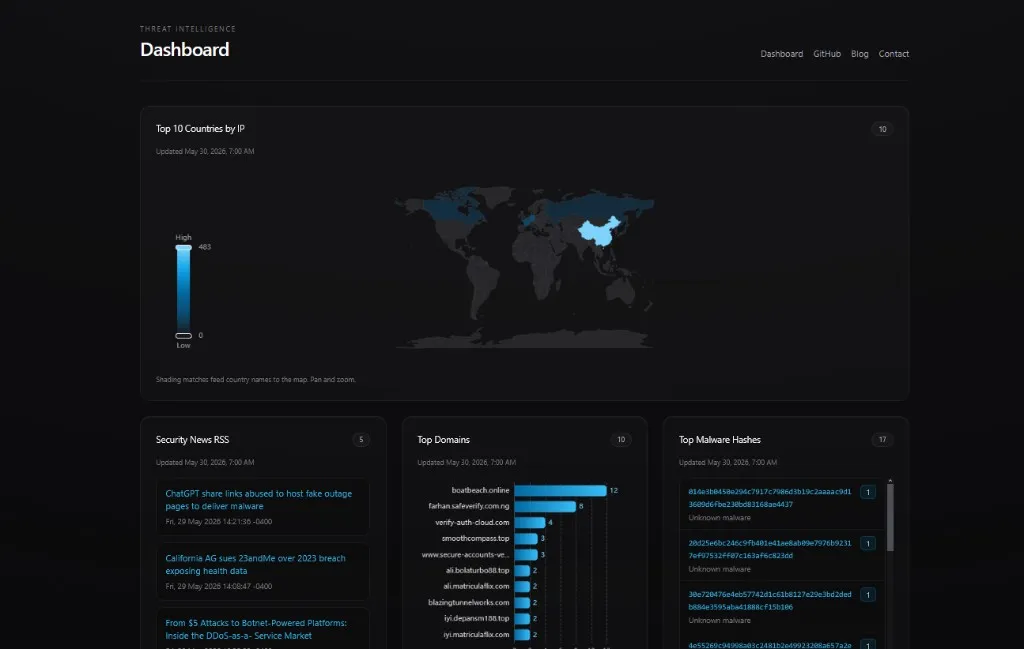
Task: Open the ChatGPT share links abused article
Action: pyautogui.click(x=259, y=499)
